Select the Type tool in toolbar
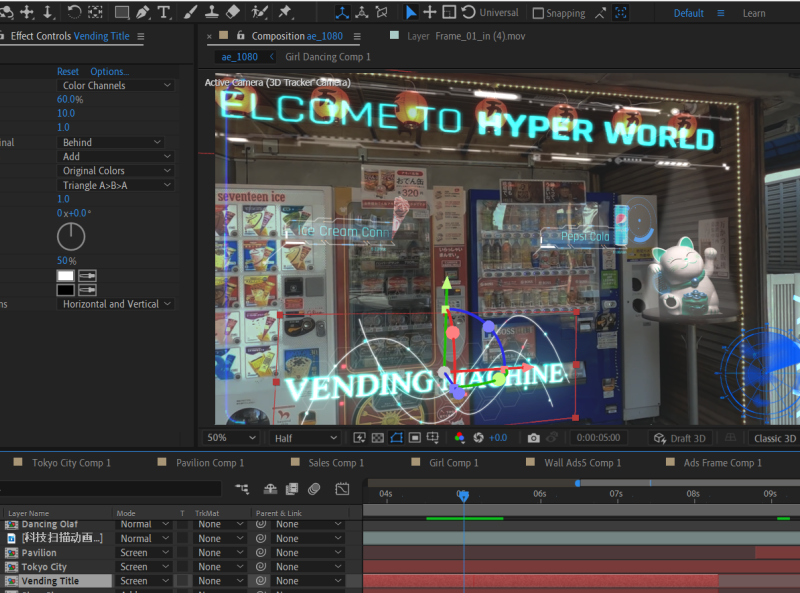800x593 pixels. tap(164, 13)
